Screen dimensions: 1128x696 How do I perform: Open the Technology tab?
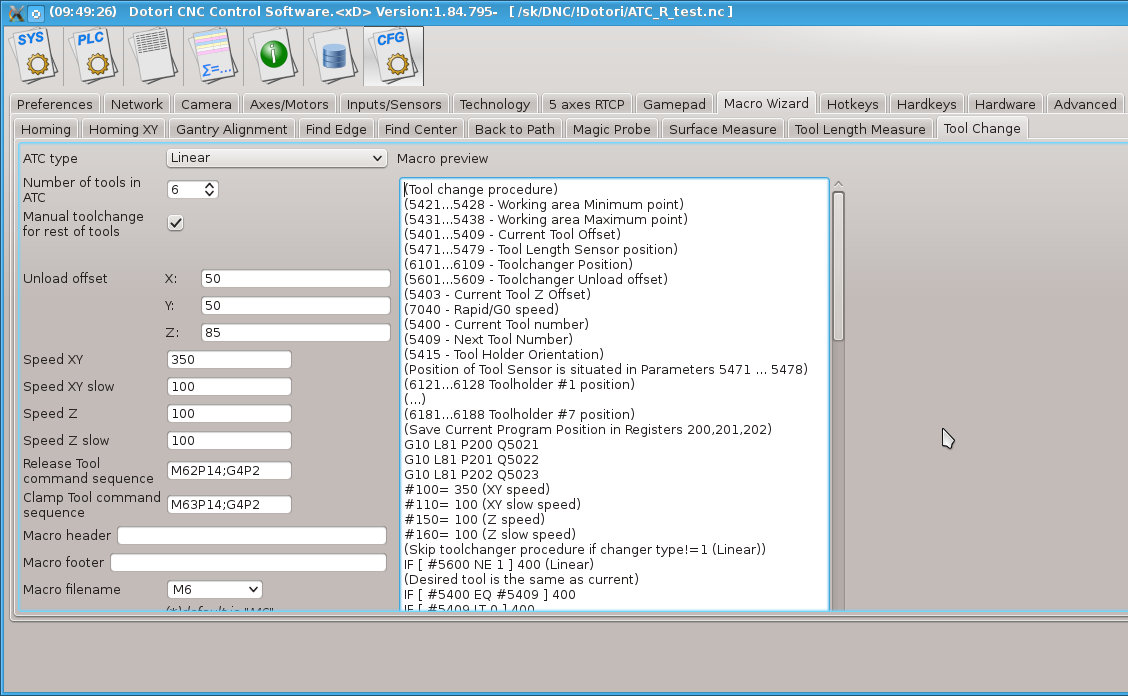[x=495, y=104]
